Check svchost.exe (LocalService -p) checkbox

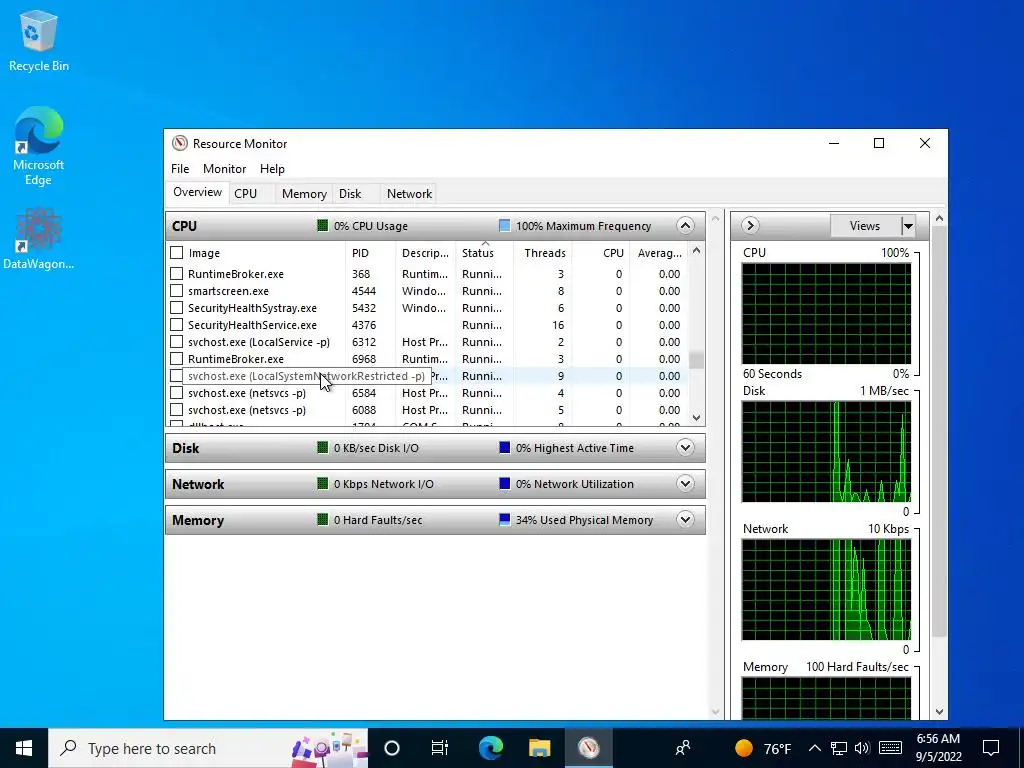coord(176,342)
